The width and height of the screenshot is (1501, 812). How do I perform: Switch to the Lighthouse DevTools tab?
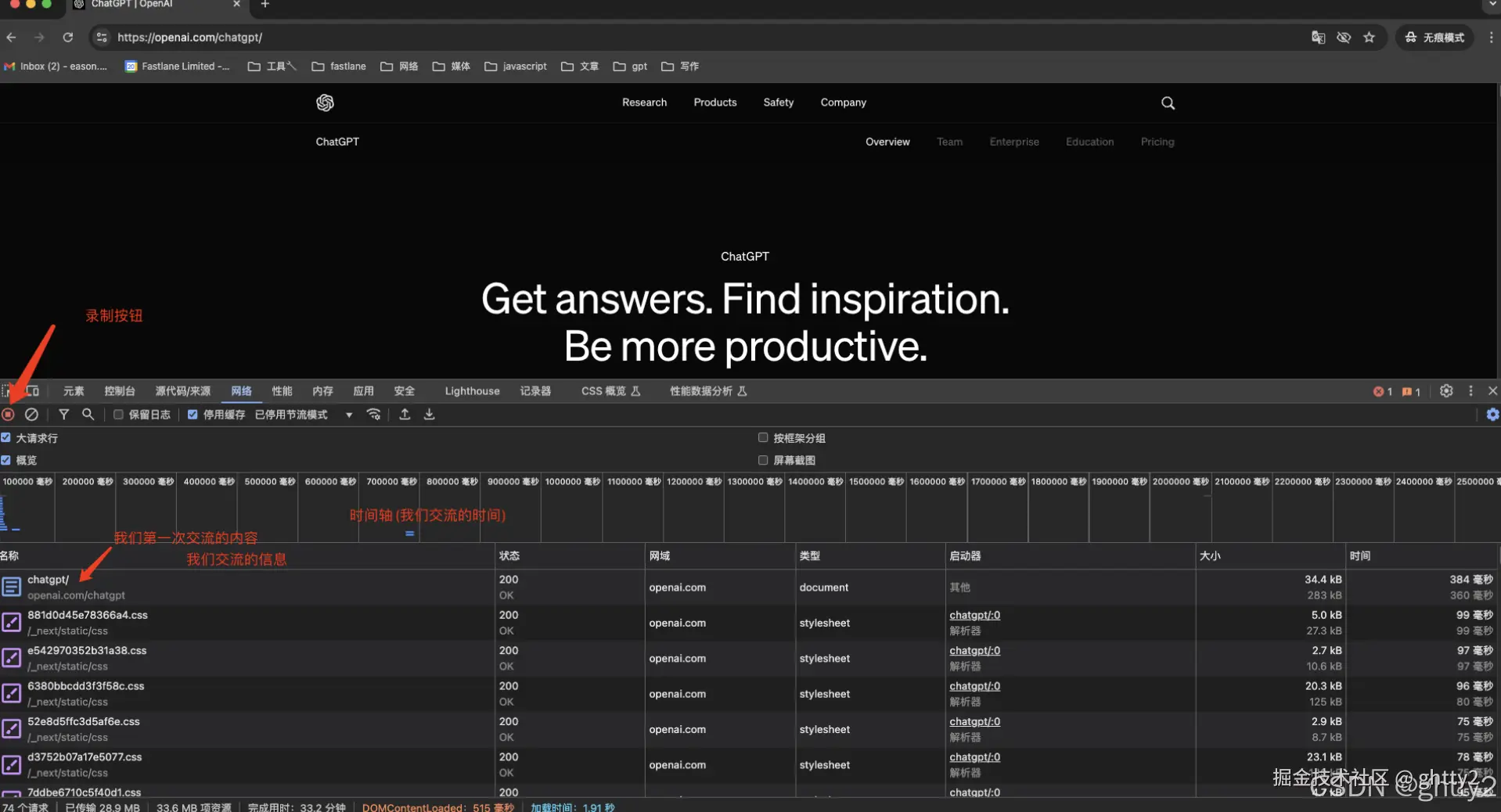point(472,391)
